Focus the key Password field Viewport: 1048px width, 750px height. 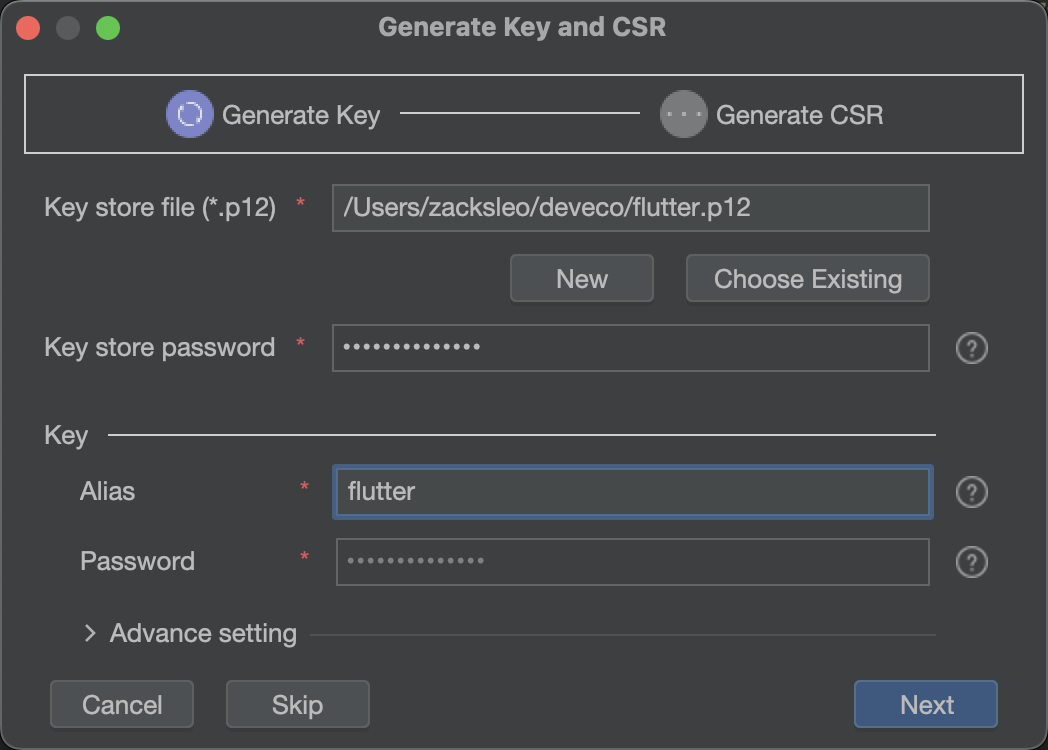[x=632, y=562]
